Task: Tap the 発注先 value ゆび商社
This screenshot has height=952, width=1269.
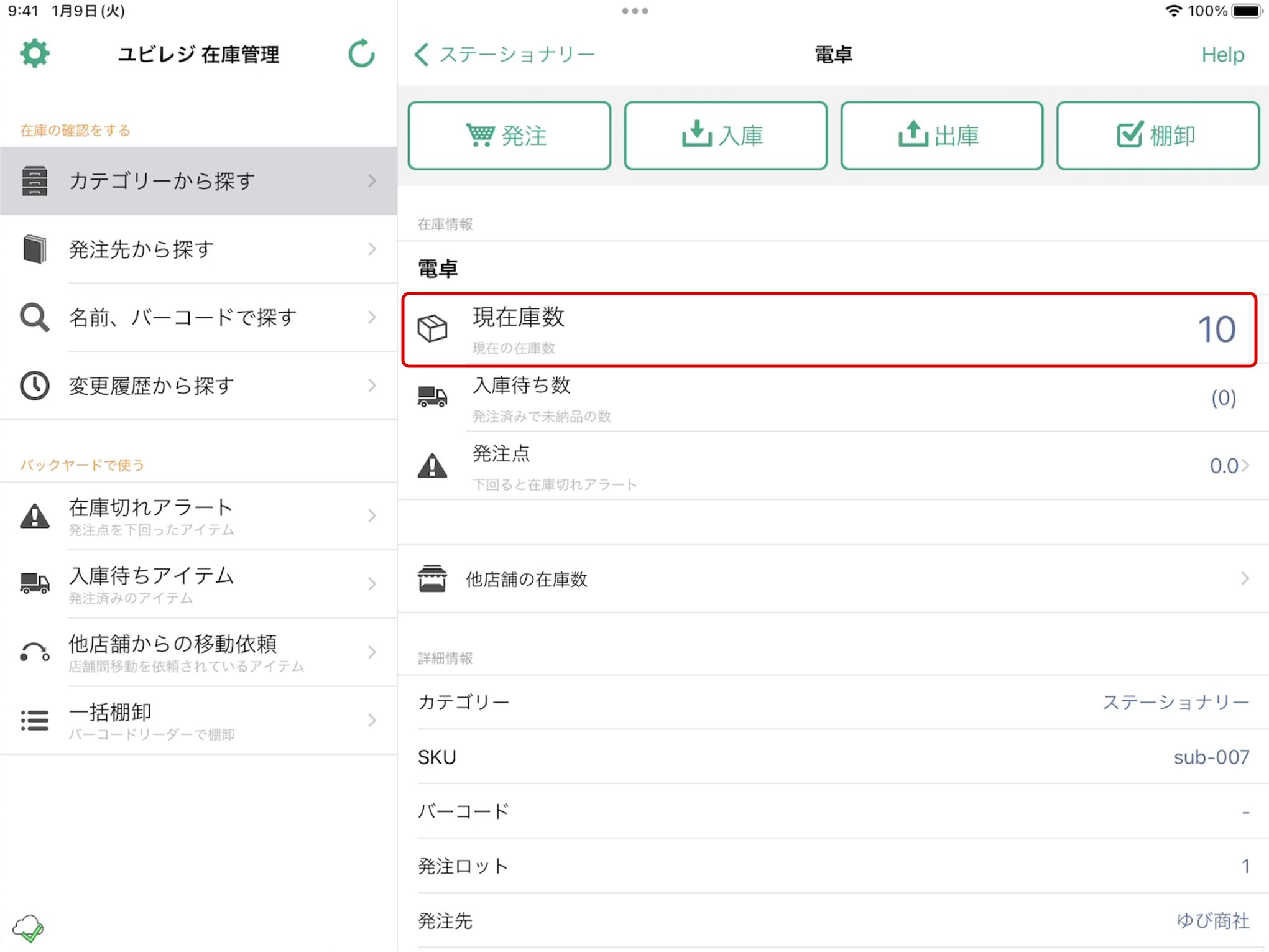Action: [x=1212, y=921]
